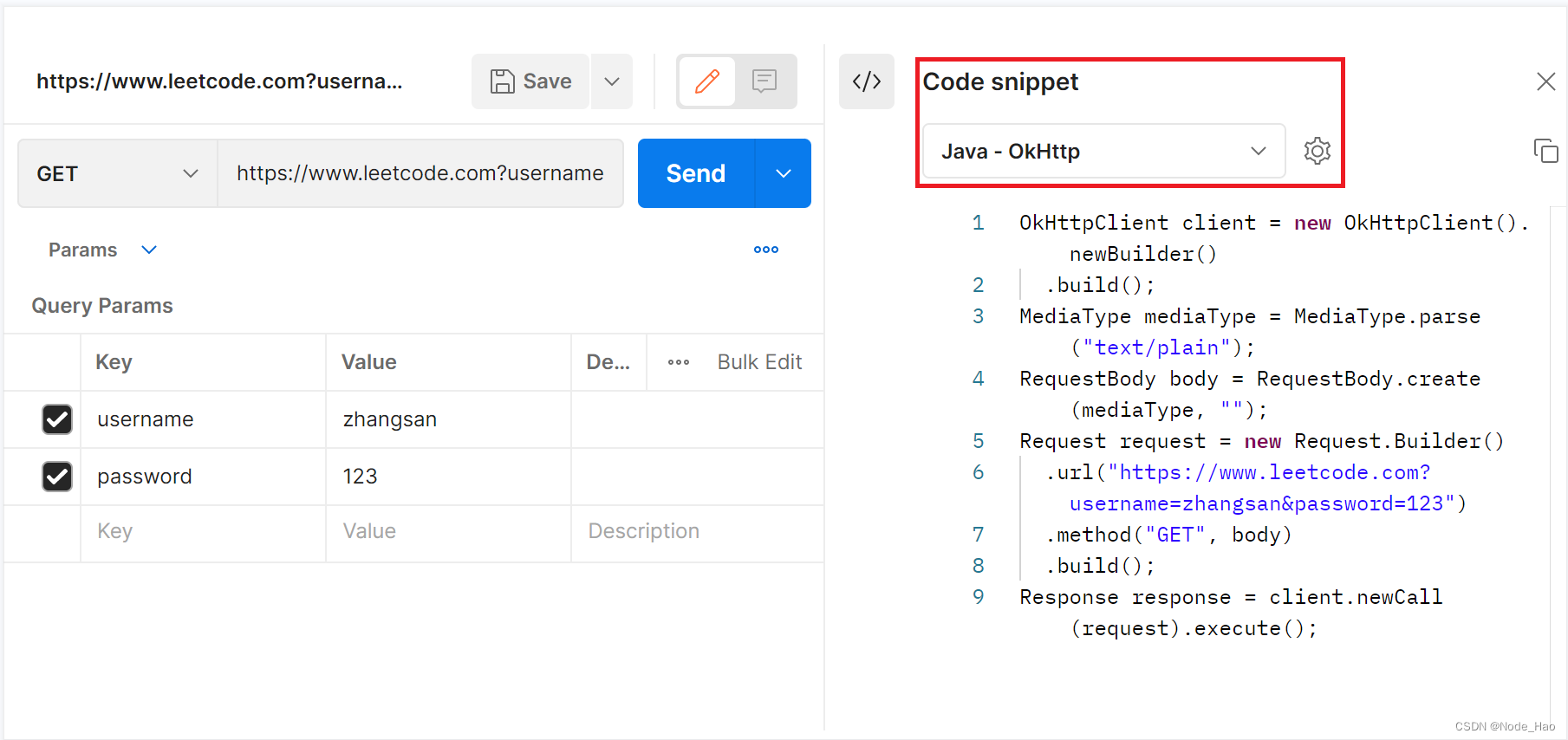Copy the code snippet to clipboard
The width and height of the screenshot is (1568, 740).
(1545, 151)
